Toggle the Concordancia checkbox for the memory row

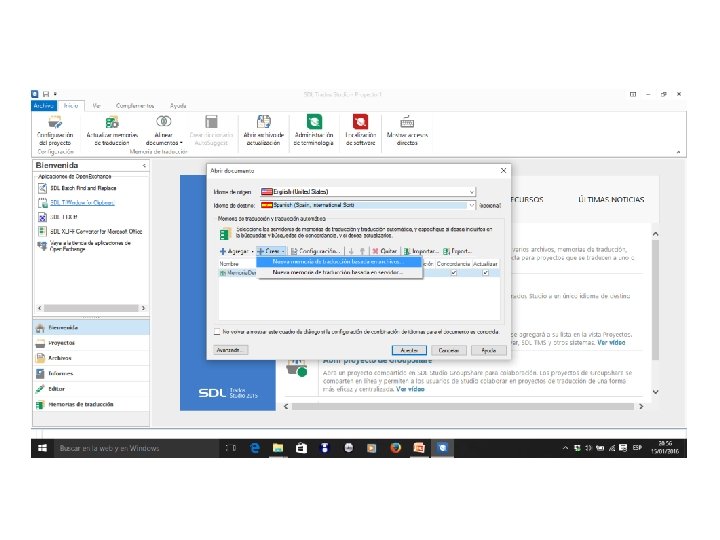point(454,273)
